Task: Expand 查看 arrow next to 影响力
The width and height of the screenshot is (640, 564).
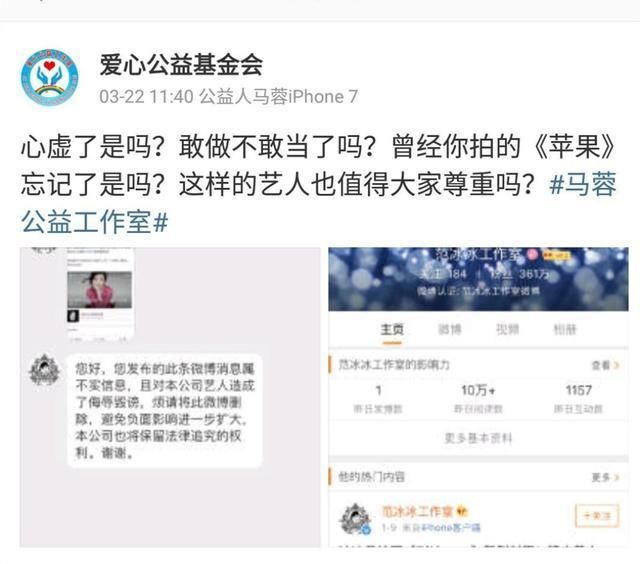Action: (606, 365)
